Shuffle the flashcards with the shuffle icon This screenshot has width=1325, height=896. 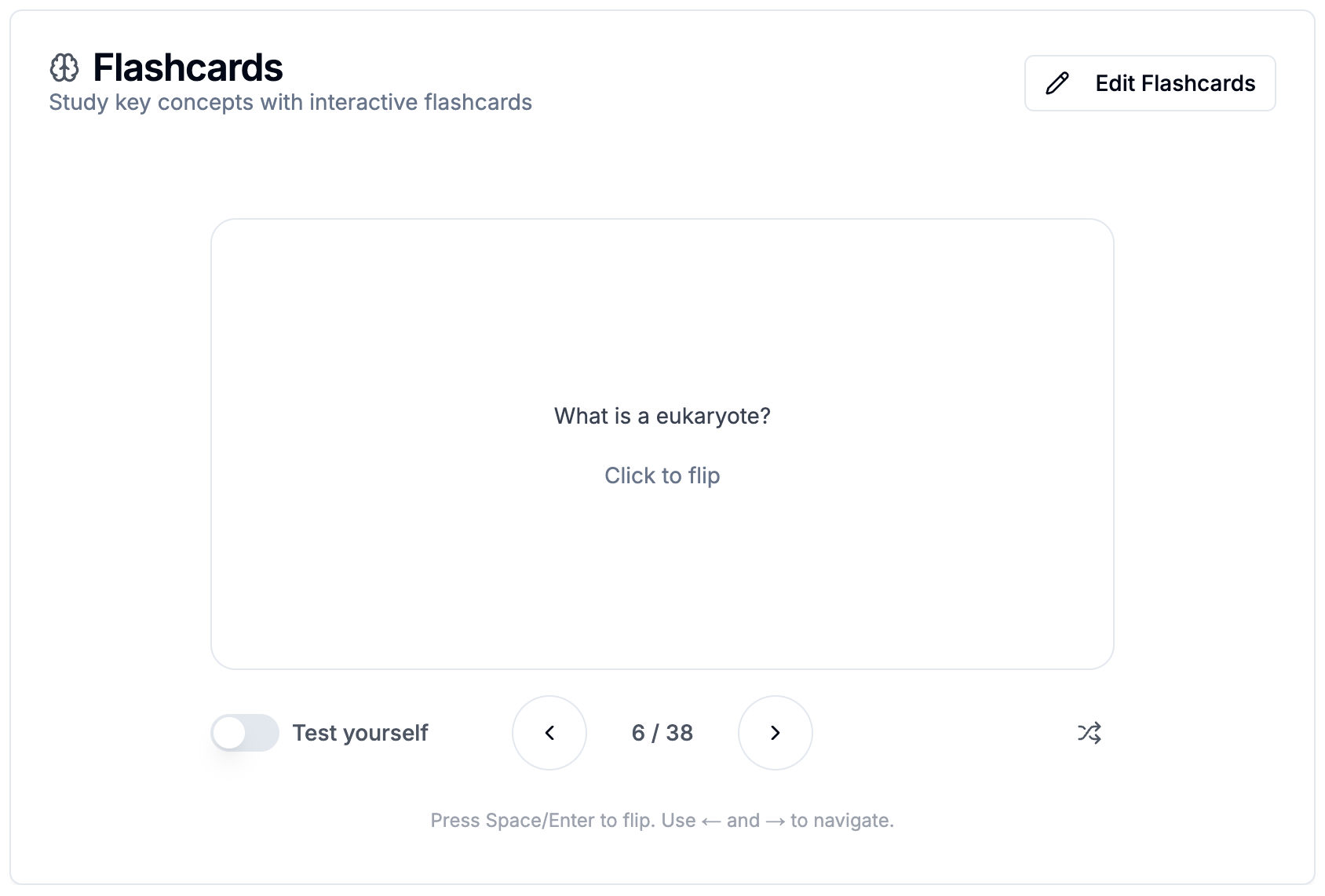[1090, 733]
